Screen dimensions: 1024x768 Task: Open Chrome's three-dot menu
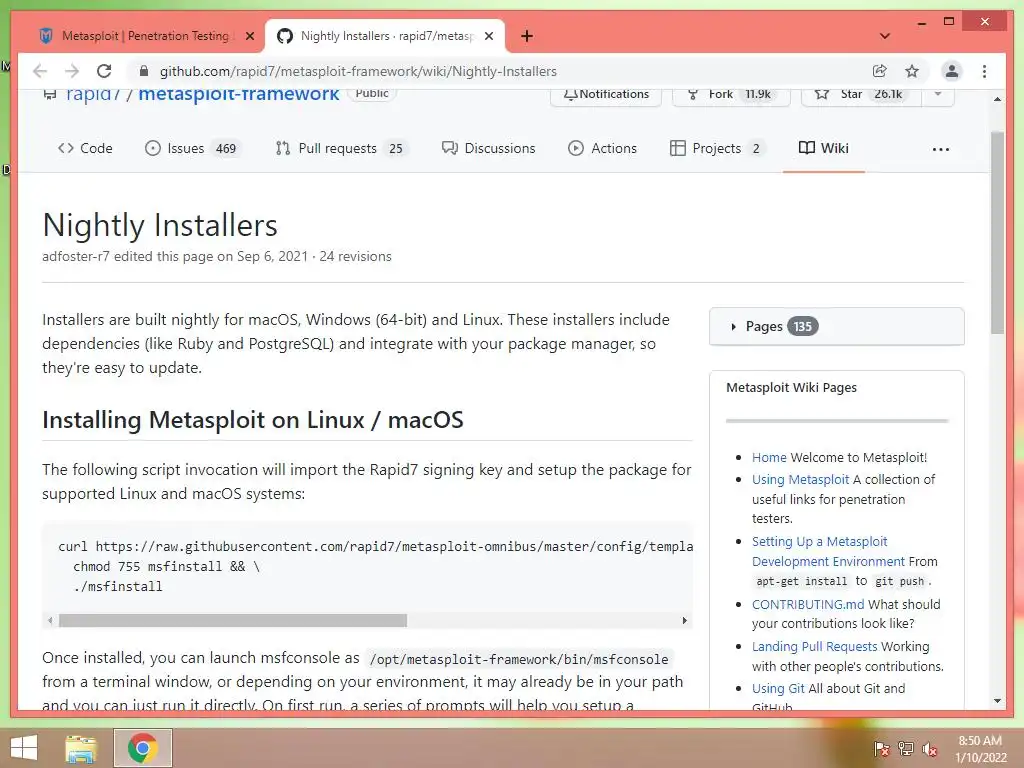[x=984, y=71]
